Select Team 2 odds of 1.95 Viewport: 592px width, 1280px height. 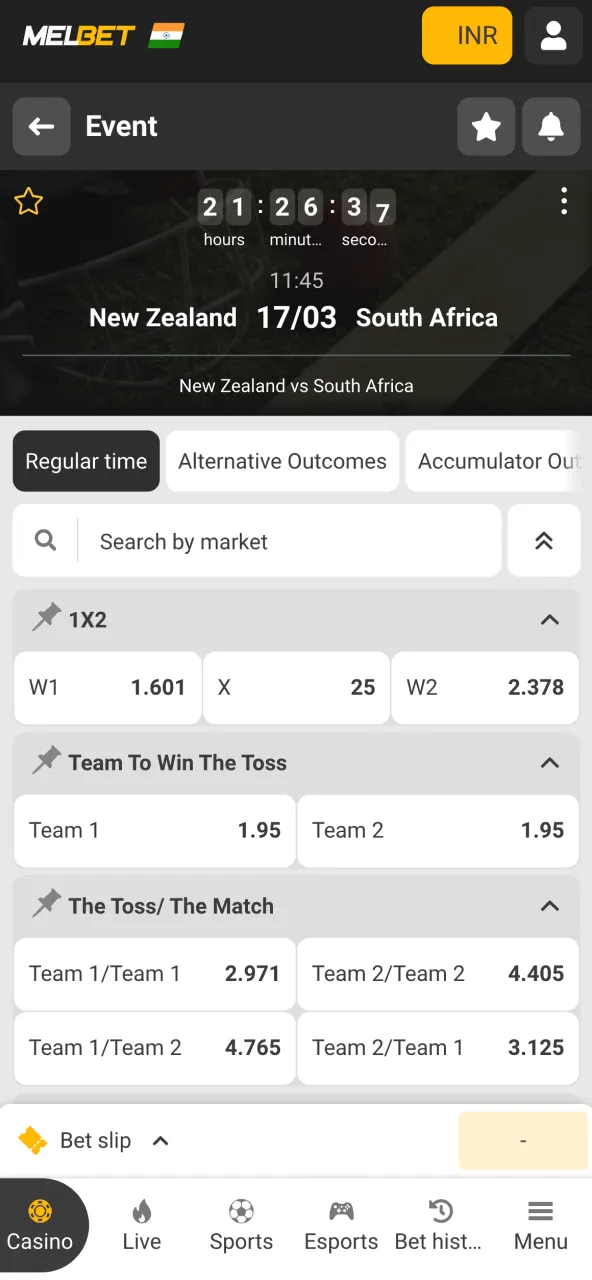[437, 830]
